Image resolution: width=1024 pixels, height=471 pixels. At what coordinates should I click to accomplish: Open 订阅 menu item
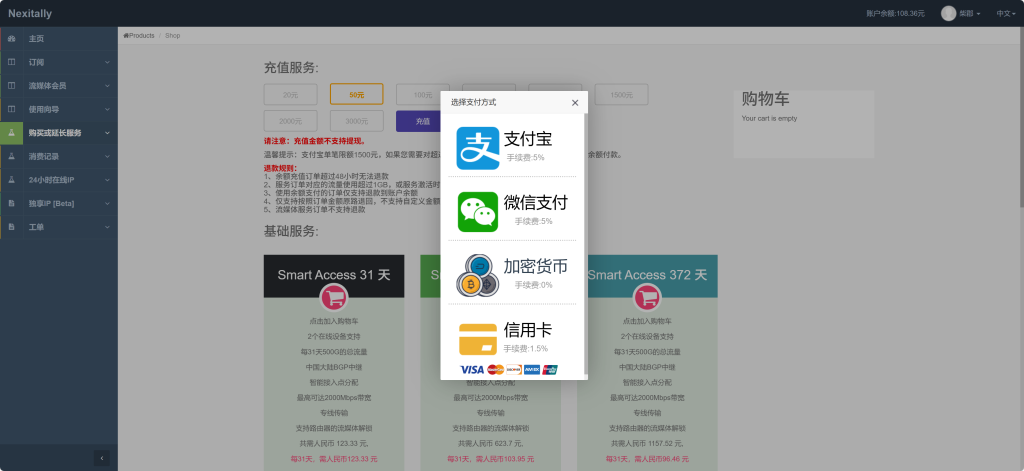[59, 62]
